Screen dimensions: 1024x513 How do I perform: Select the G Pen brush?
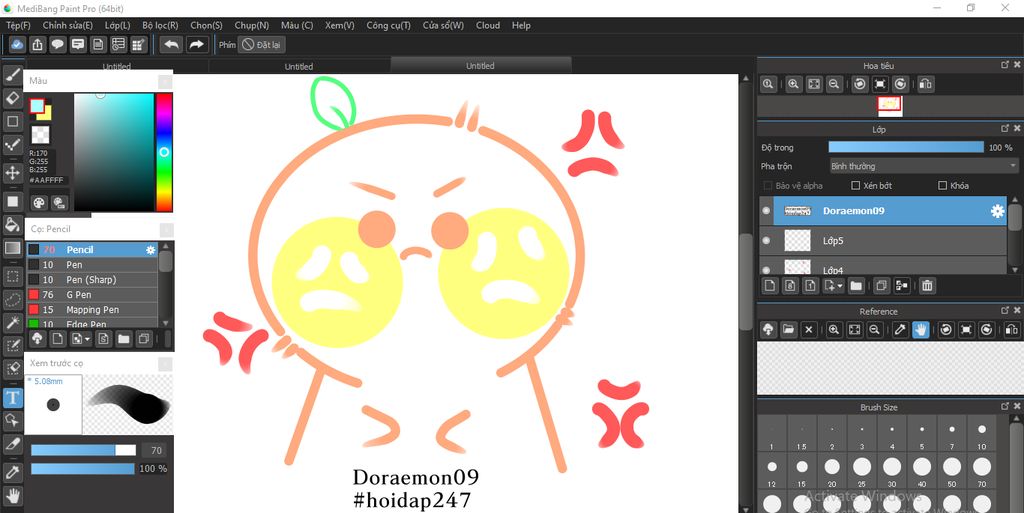click(x=92, y=294)
